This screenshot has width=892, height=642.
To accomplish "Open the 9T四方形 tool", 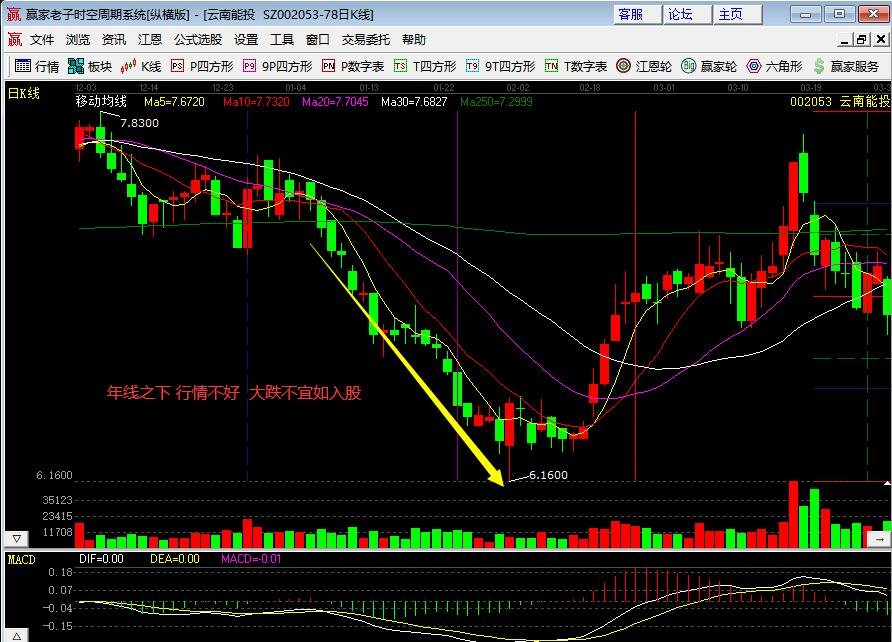I will 501,67.
